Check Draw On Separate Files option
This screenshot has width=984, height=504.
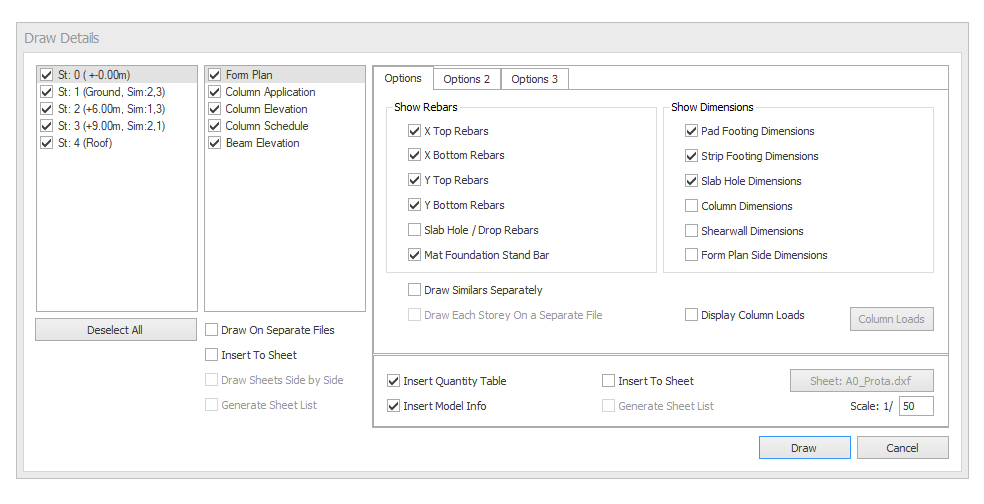tap(212, 330)
